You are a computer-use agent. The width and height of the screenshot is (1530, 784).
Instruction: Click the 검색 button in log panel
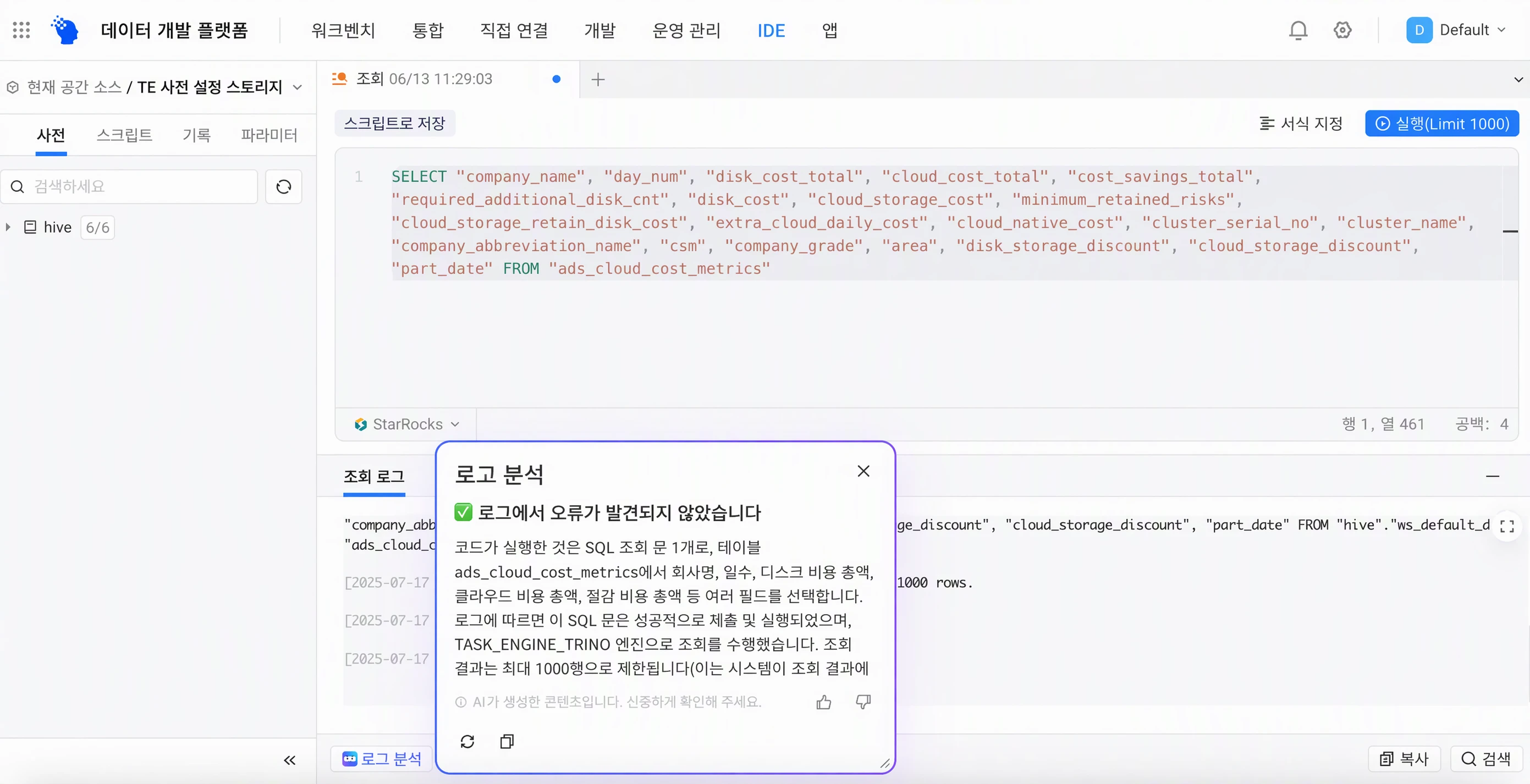(1486, 759)
